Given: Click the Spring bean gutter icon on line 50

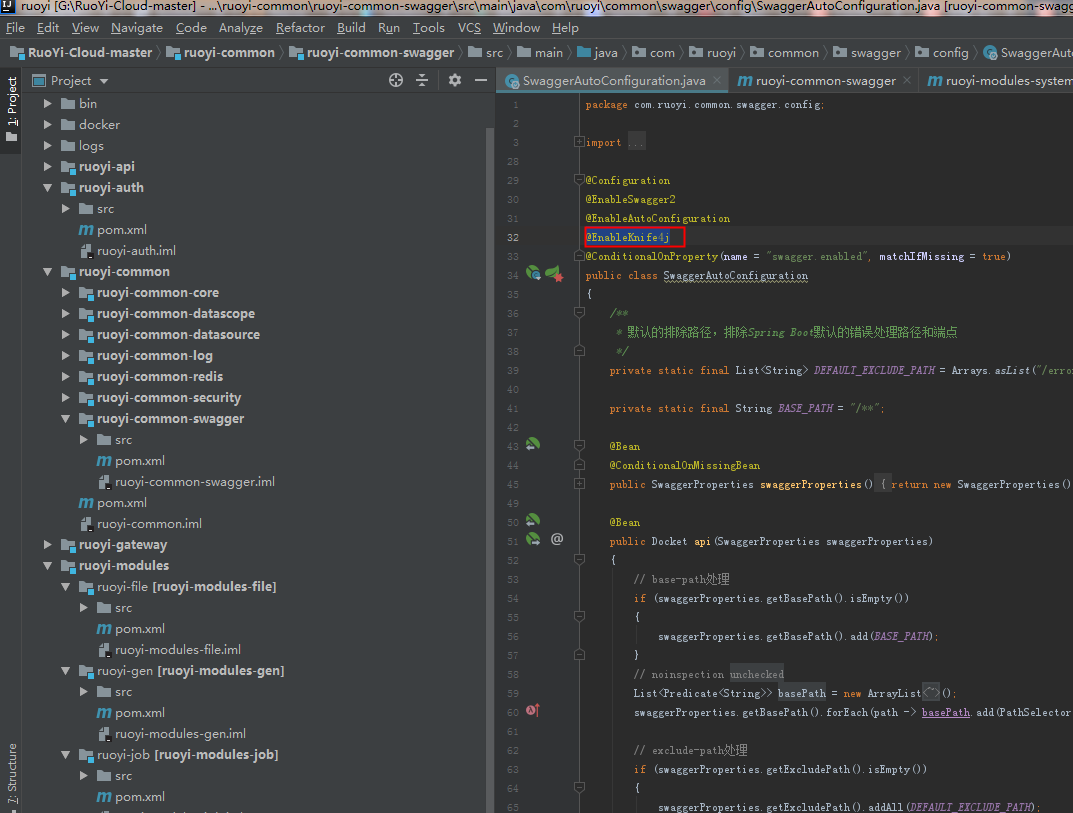Looking at the screenshot, I should point(533,520).
